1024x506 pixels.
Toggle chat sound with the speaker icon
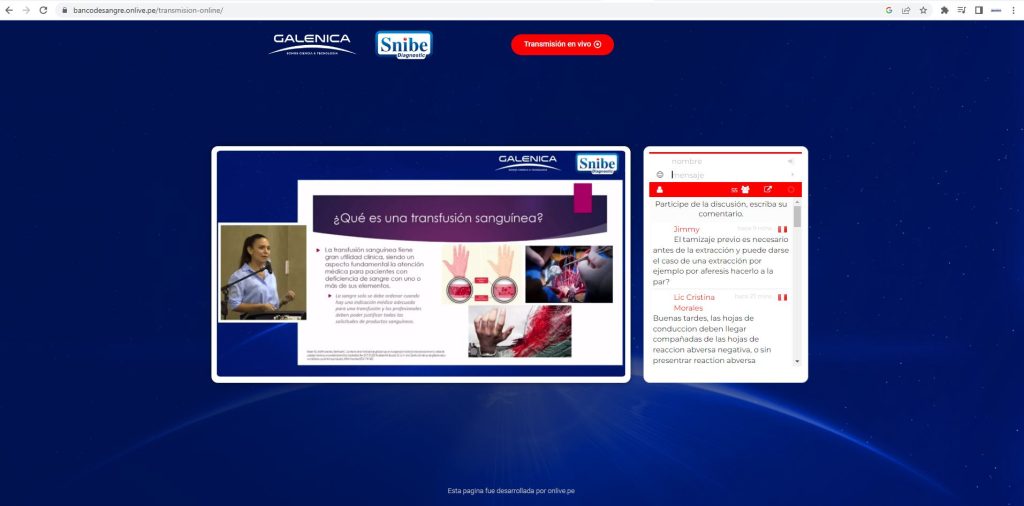coord(790,161)
